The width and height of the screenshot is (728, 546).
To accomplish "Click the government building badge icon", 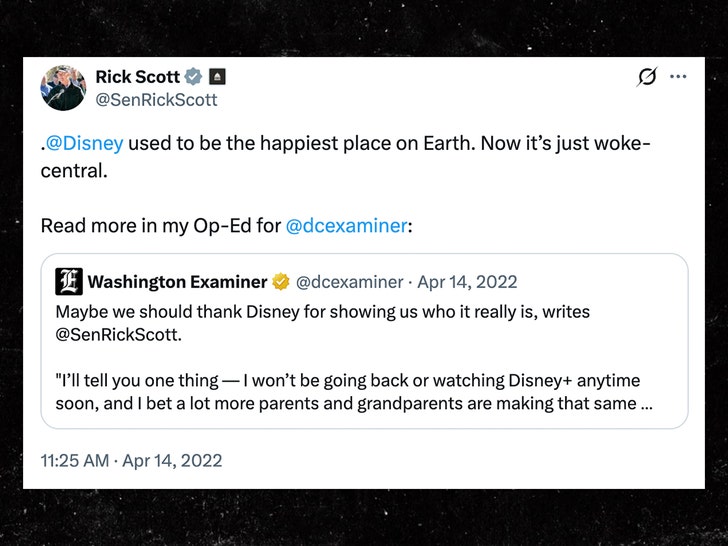I will click(219, 77).
